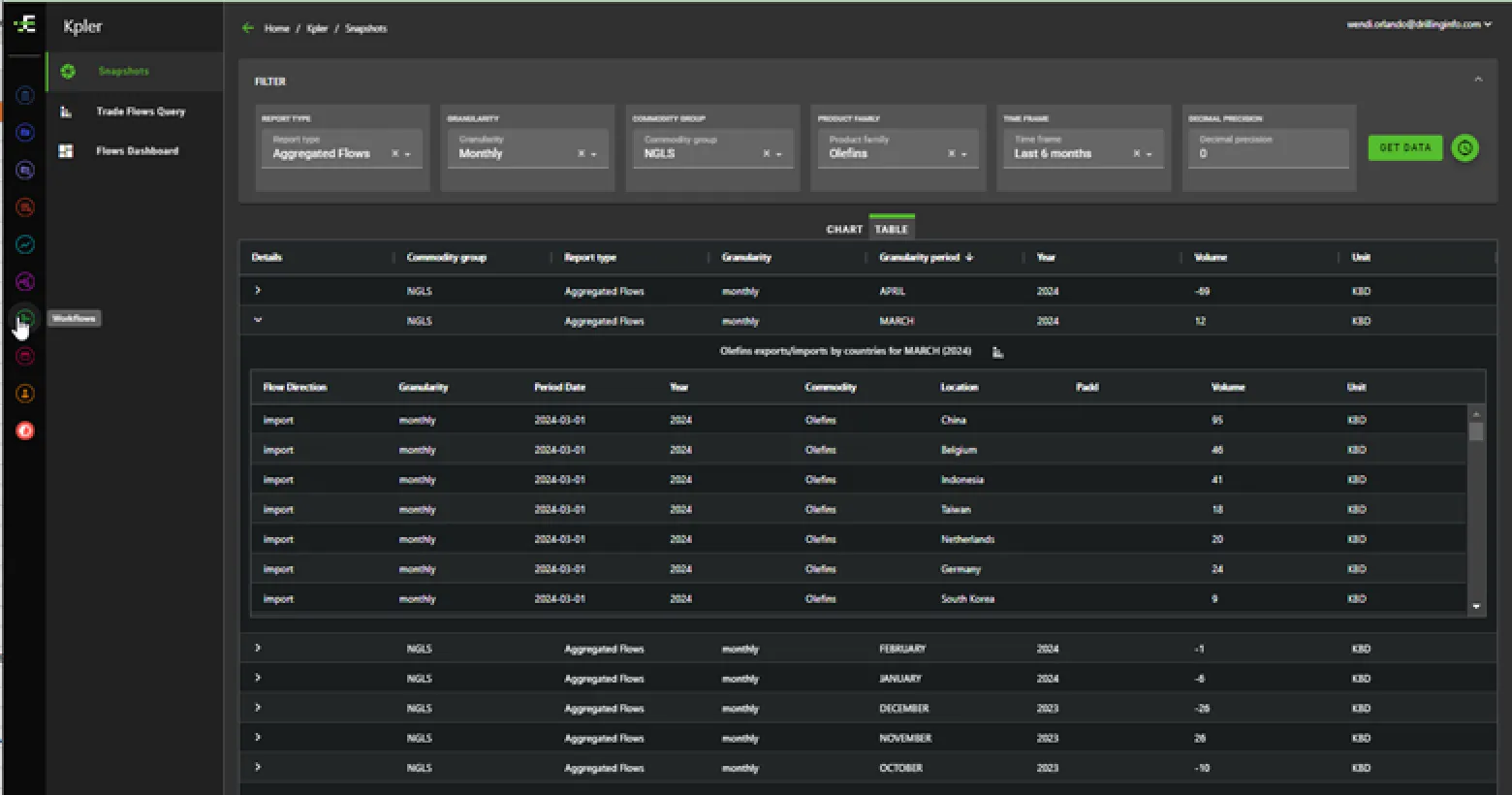Viewport: 1512px width, 795px height.
Task: Switch to the CHART tab
Action: click(x=843, y=229)
